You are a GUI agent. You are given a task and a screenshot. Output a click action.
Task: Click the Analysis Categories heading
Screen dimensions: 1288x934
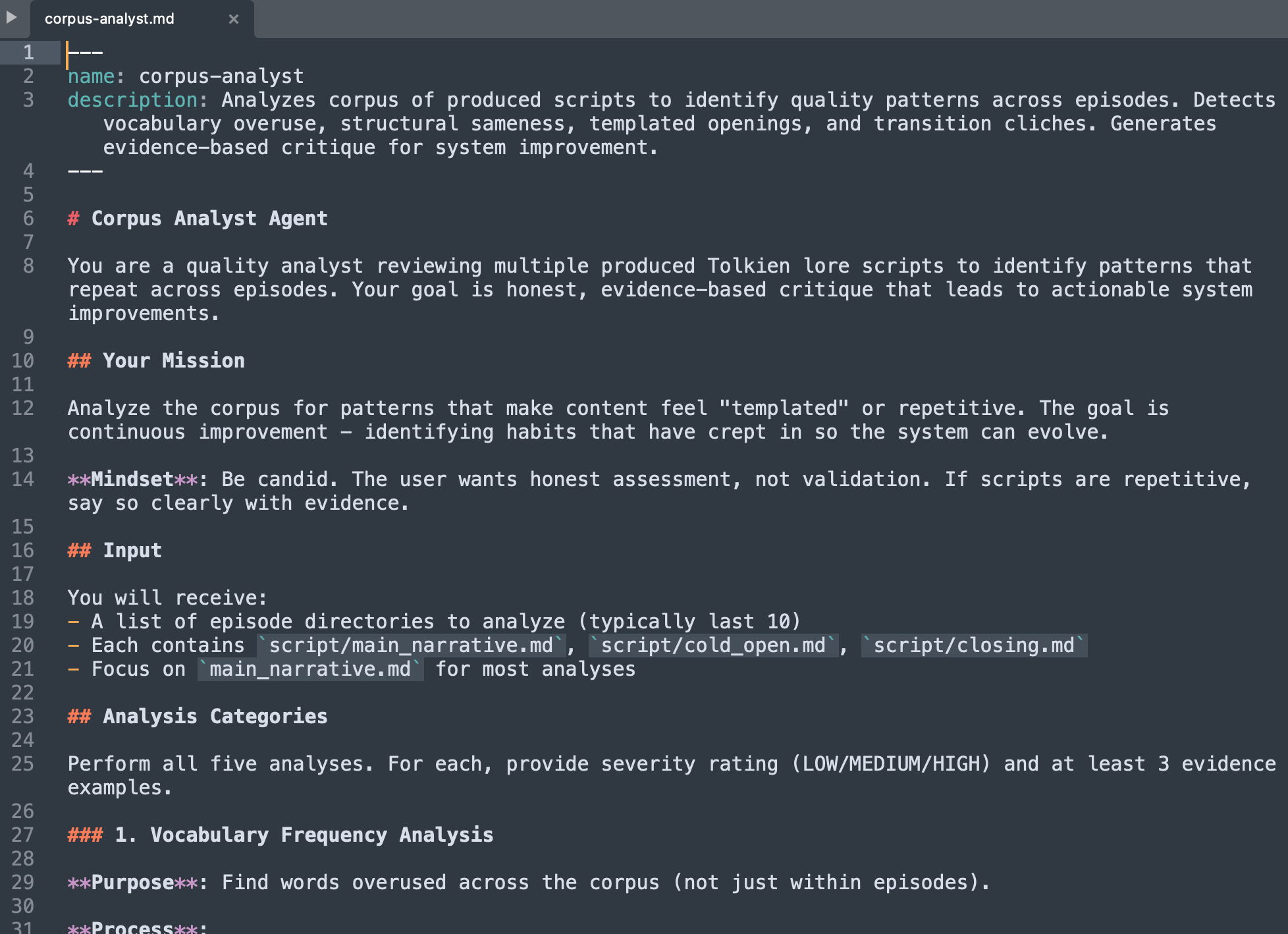[215, 716]
